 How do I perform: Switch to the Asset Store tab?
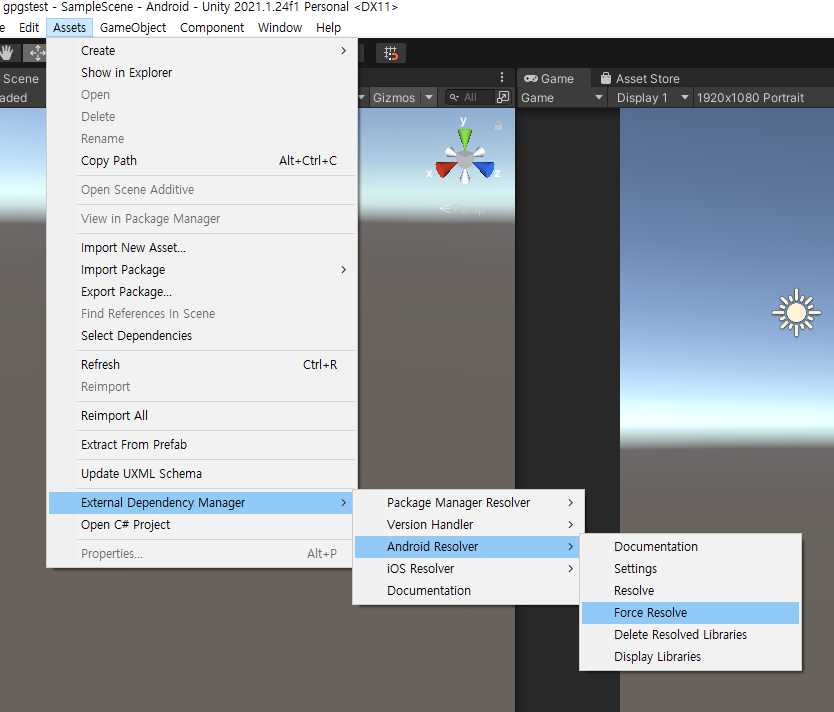(640, 79)
